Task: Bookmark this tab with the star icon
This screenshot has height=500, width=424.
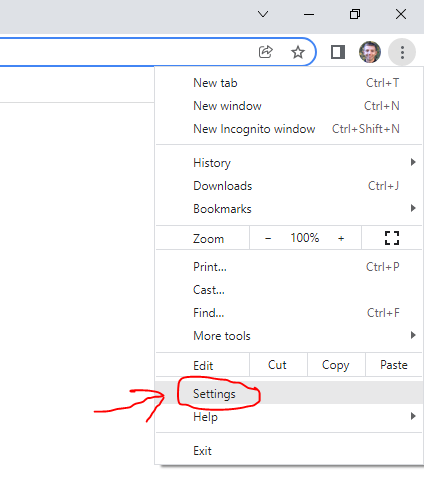Action: coord(298,52)
